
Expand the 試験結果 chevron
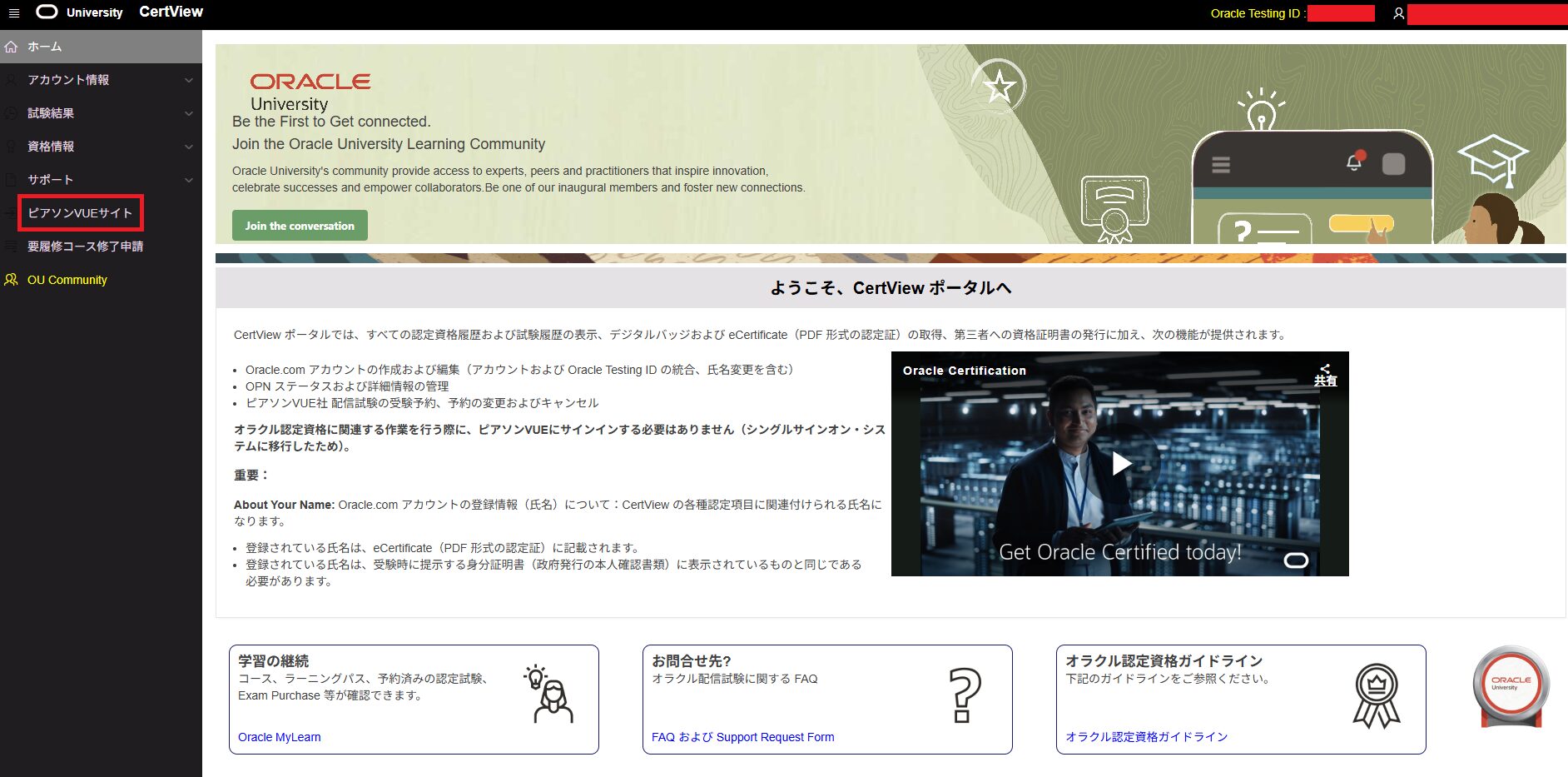[x=189, y=113]
